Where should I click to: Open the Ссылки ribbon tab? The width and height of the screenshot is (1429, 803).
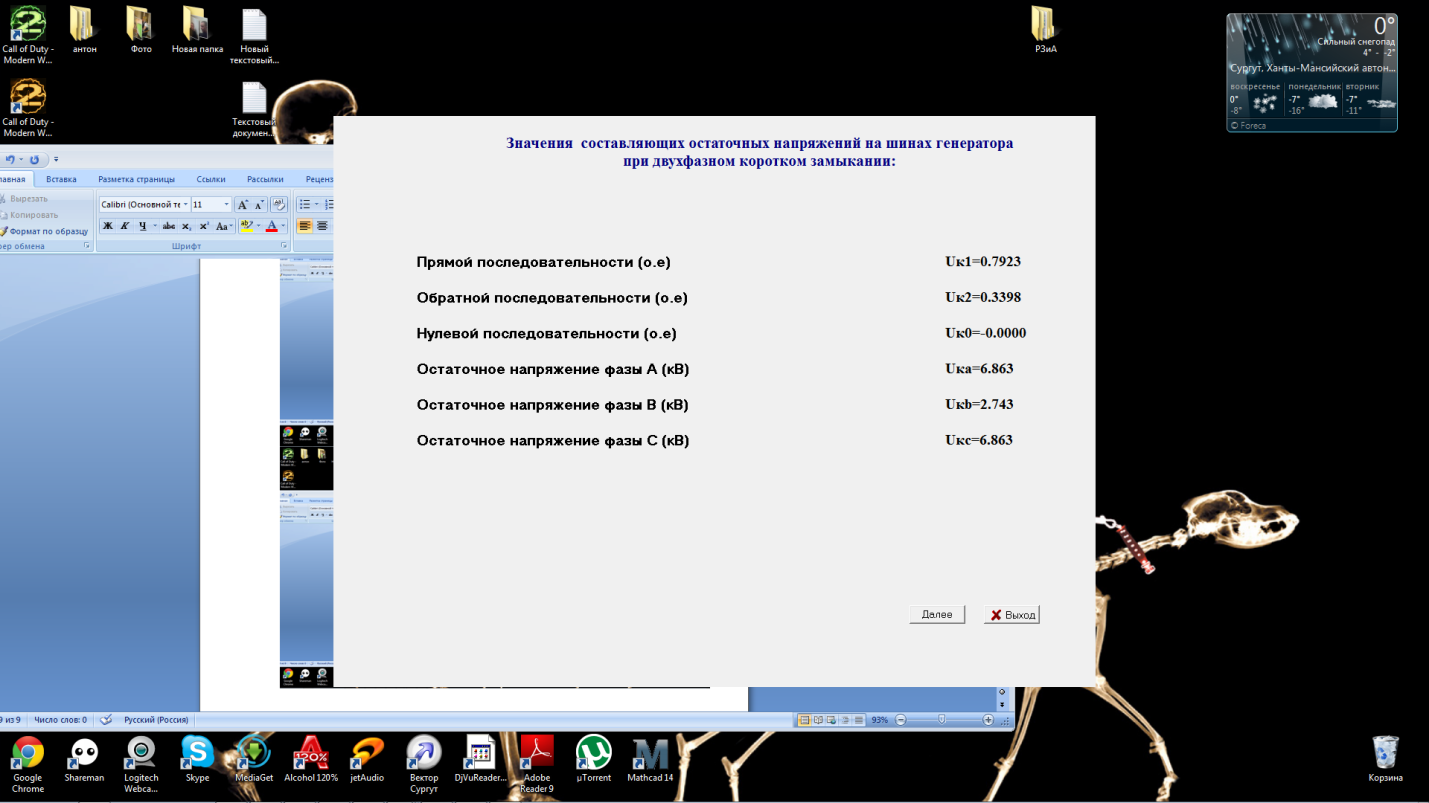click(x=211, y=179)
